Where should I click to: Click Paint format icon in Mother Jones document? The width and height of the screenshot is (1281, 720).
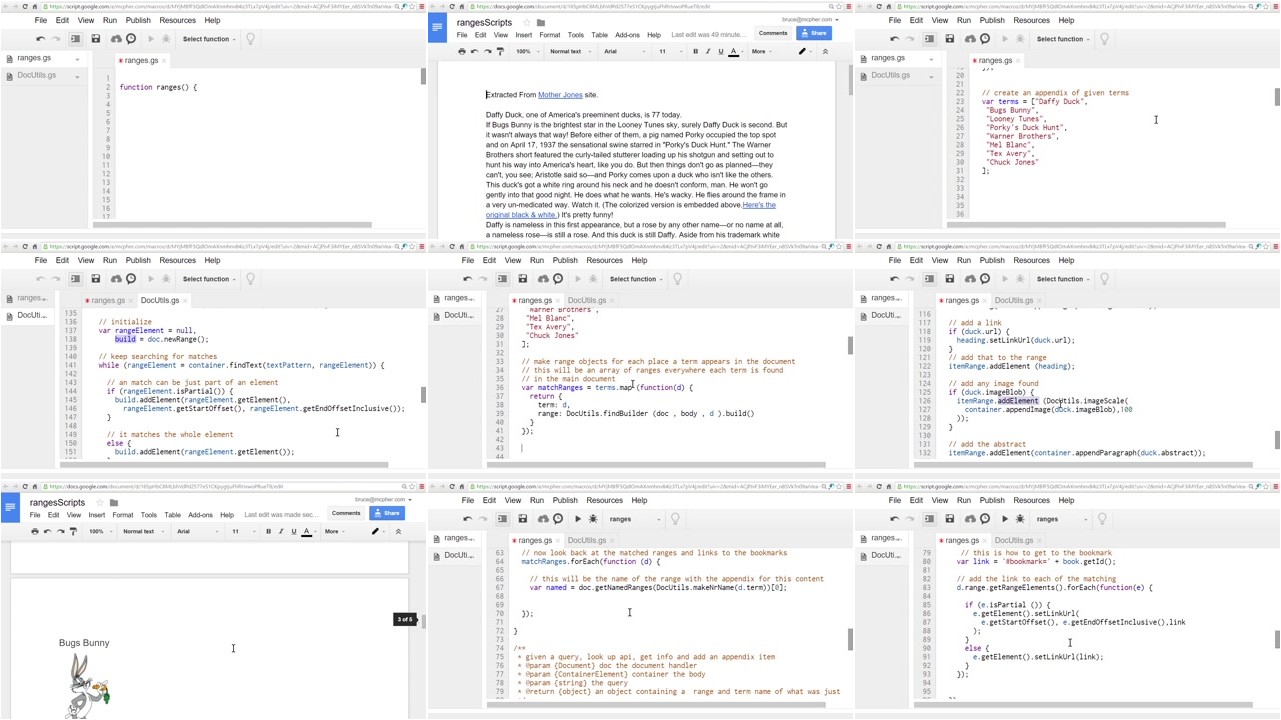[500, 51]
